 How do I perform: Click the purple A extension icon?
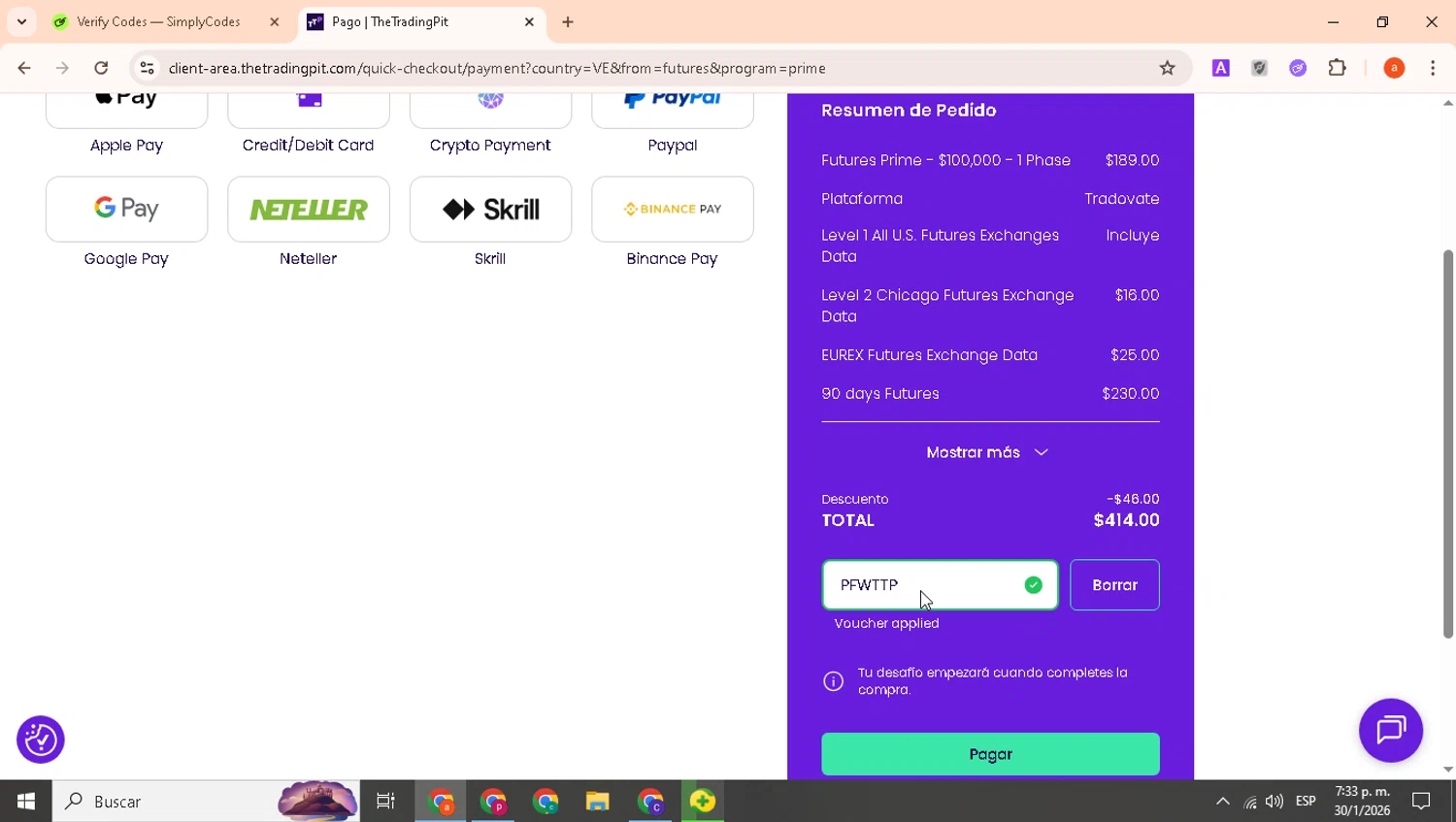(1221, 68)
